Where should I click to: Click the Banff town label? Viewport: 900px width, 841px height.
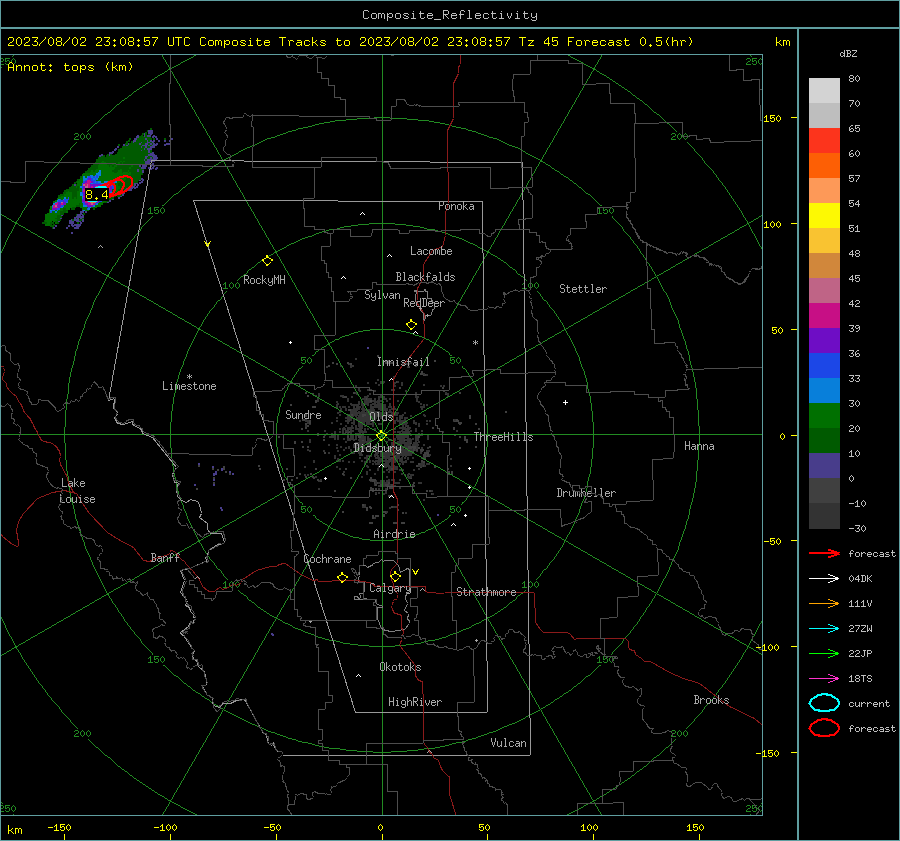pyautogui.click(x=165, y=557)
